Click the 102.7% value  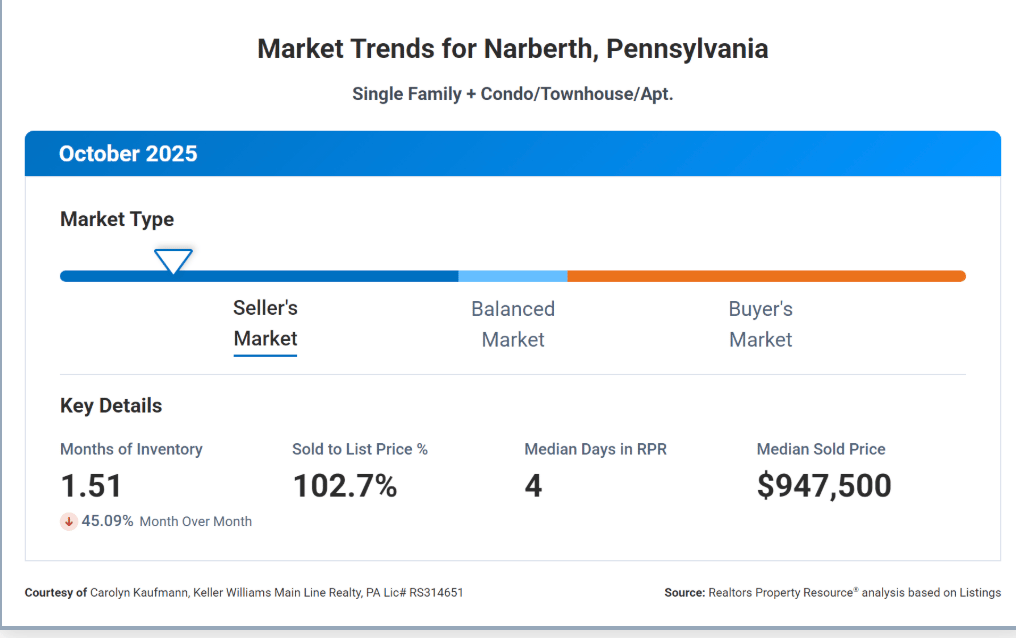(345, 486)
